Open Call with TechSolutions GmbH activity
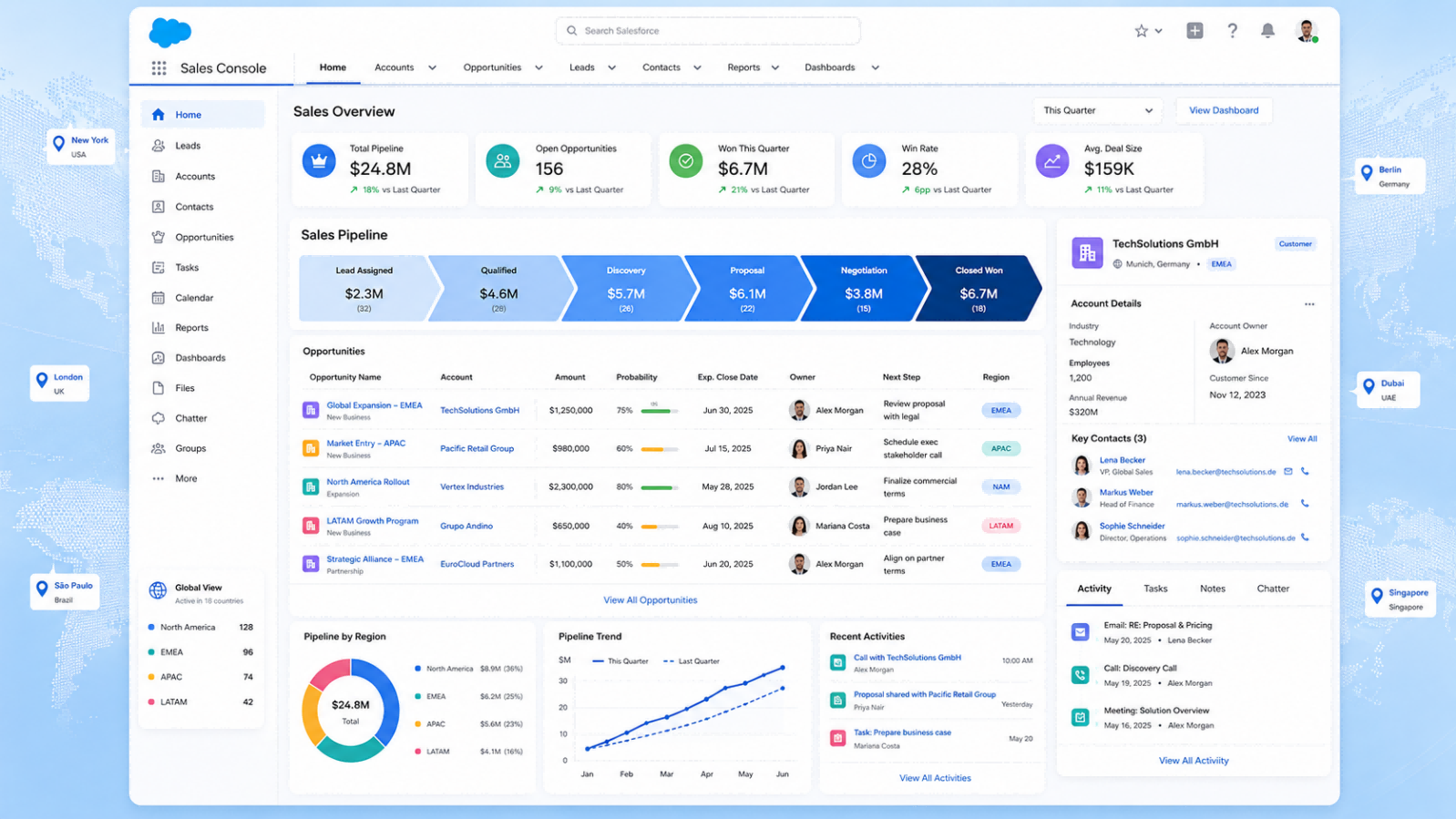The image size is (1456, 819). (907, 658)
